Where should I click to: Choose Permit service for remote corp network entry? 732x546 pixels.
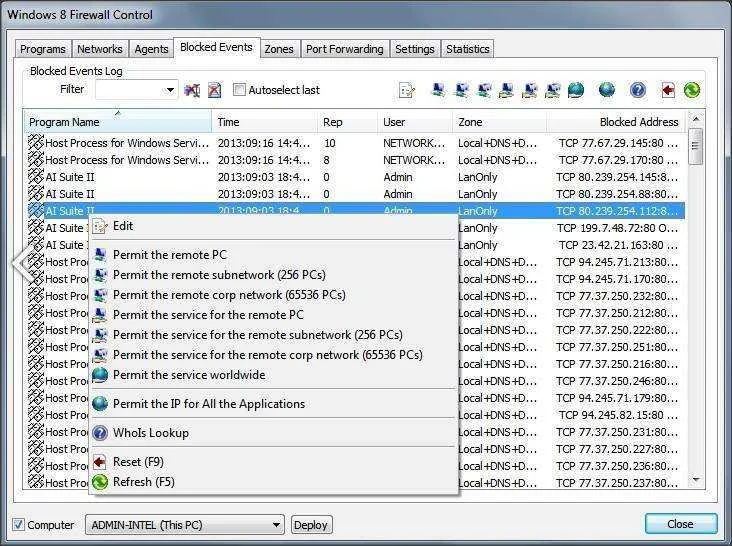[273, 355]
